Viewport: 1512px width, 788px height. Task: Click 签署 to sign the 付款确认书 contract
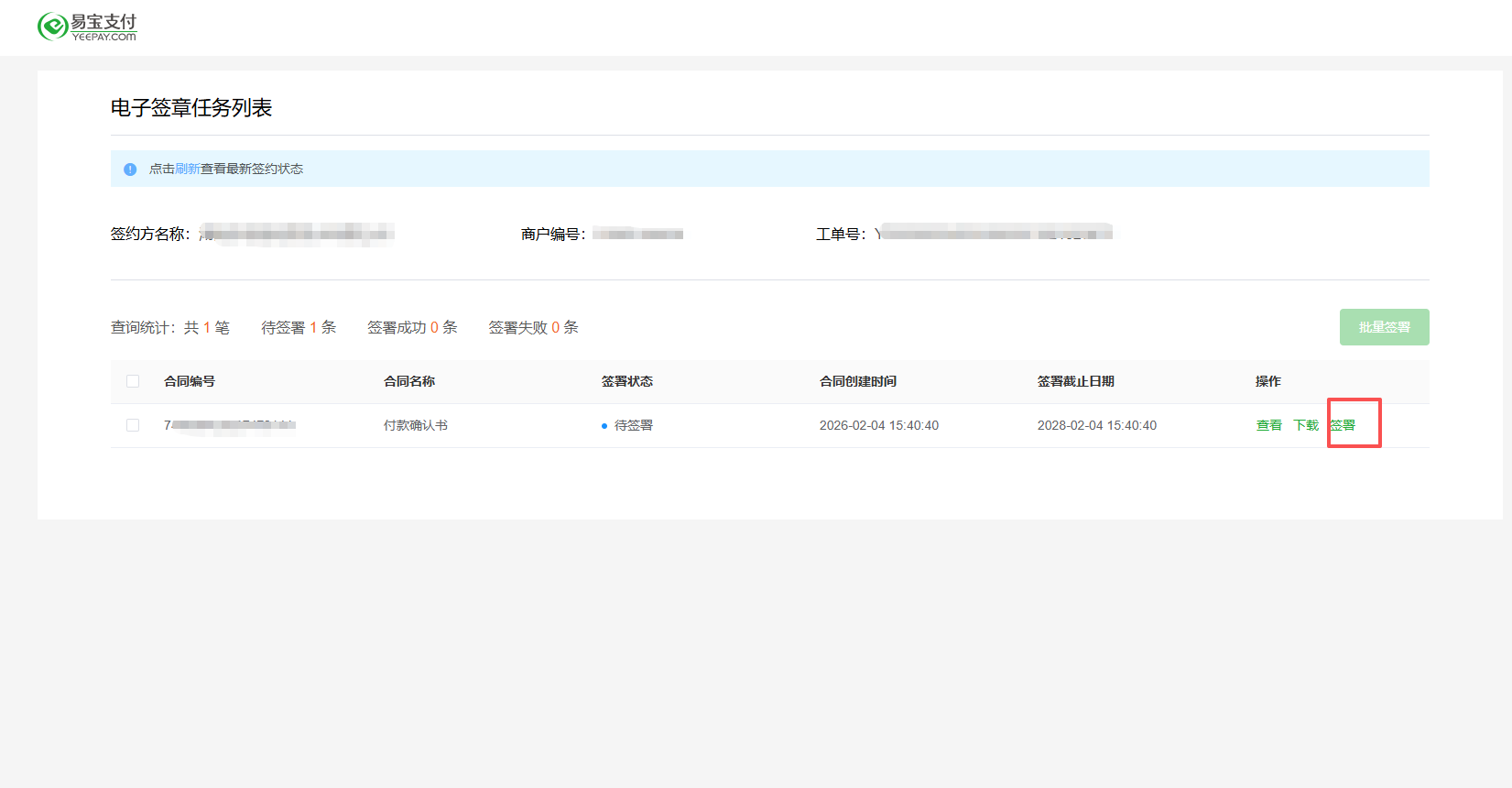[1343, 425]
